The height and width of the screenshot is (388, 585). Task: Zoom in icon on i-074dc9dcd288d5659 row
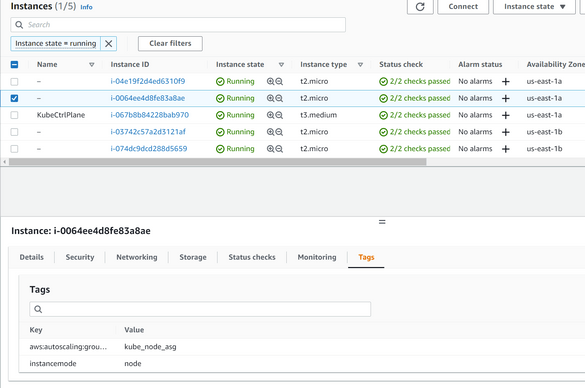(270, 149)
